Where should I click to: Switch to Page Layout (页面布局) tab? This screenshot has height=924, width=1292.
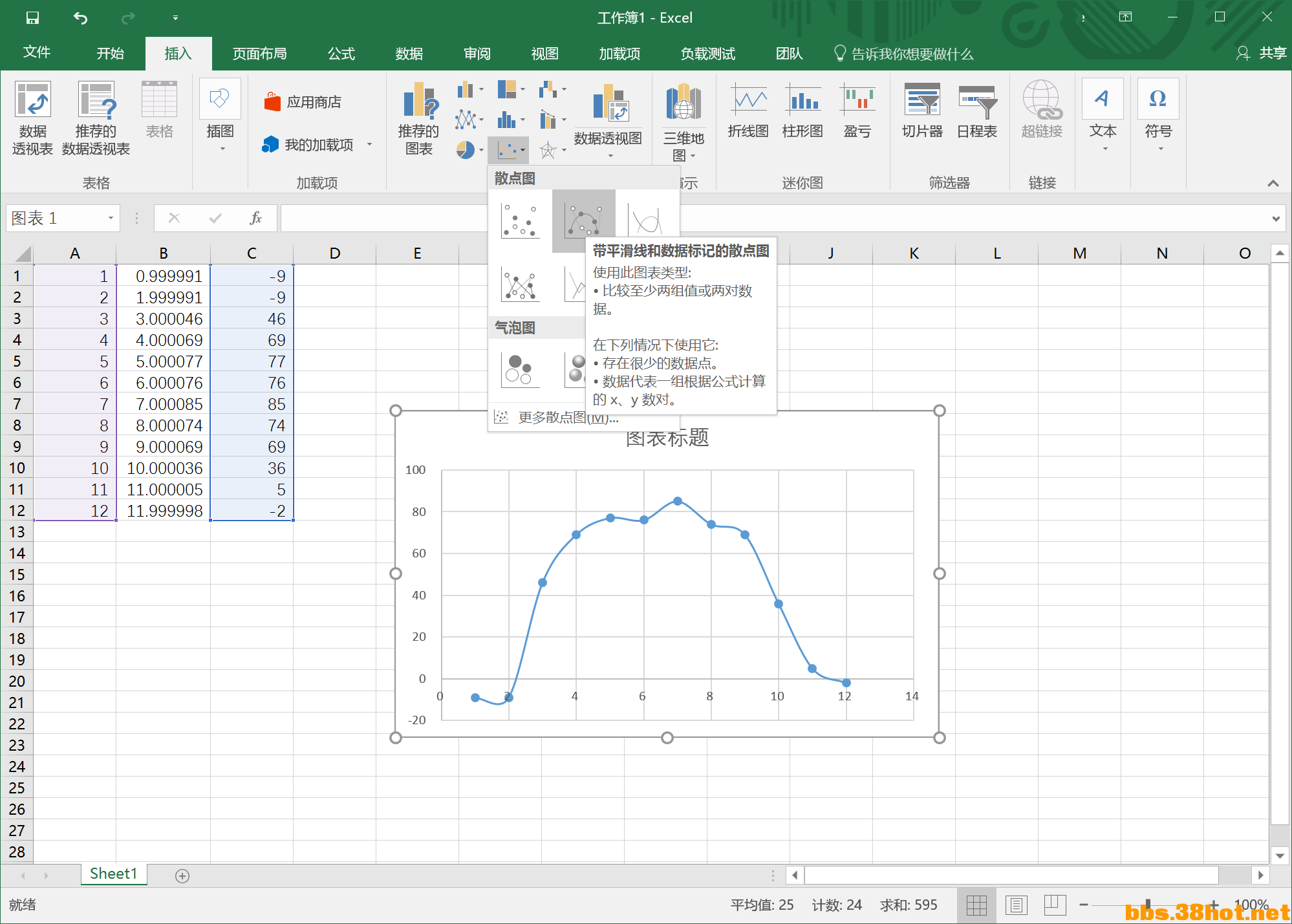pyautogui.click(x=259, y=53)
